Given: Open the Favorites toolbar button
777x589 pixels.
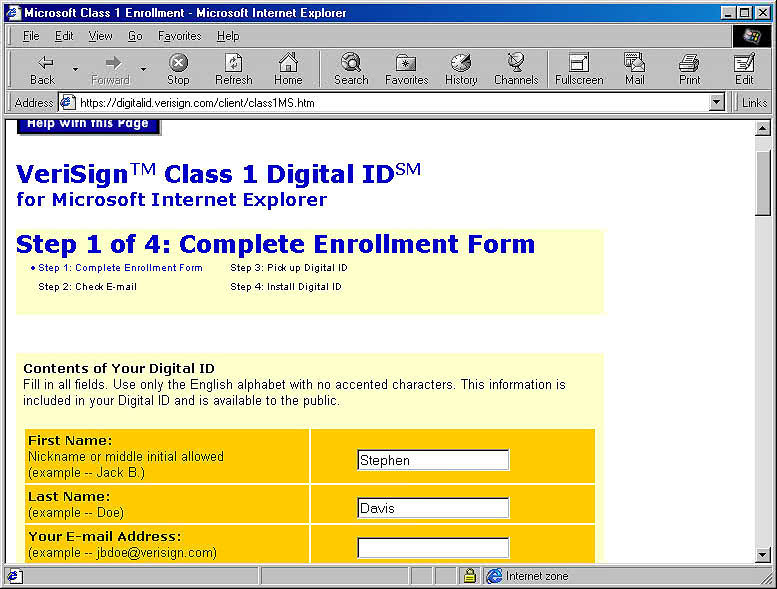Looking at the screenshot, I should [x=406, y=69].
